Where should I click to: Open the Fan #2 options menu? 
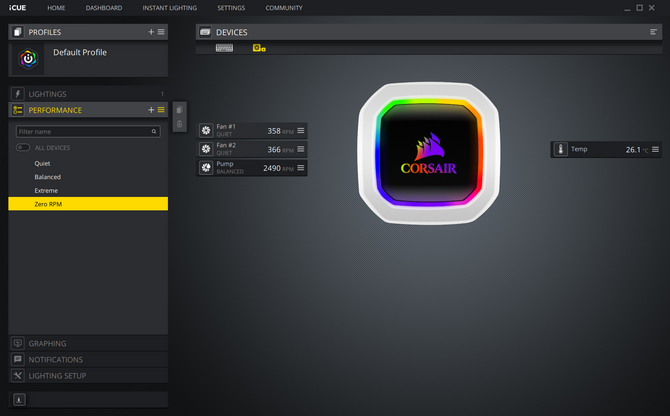point(301,149)
